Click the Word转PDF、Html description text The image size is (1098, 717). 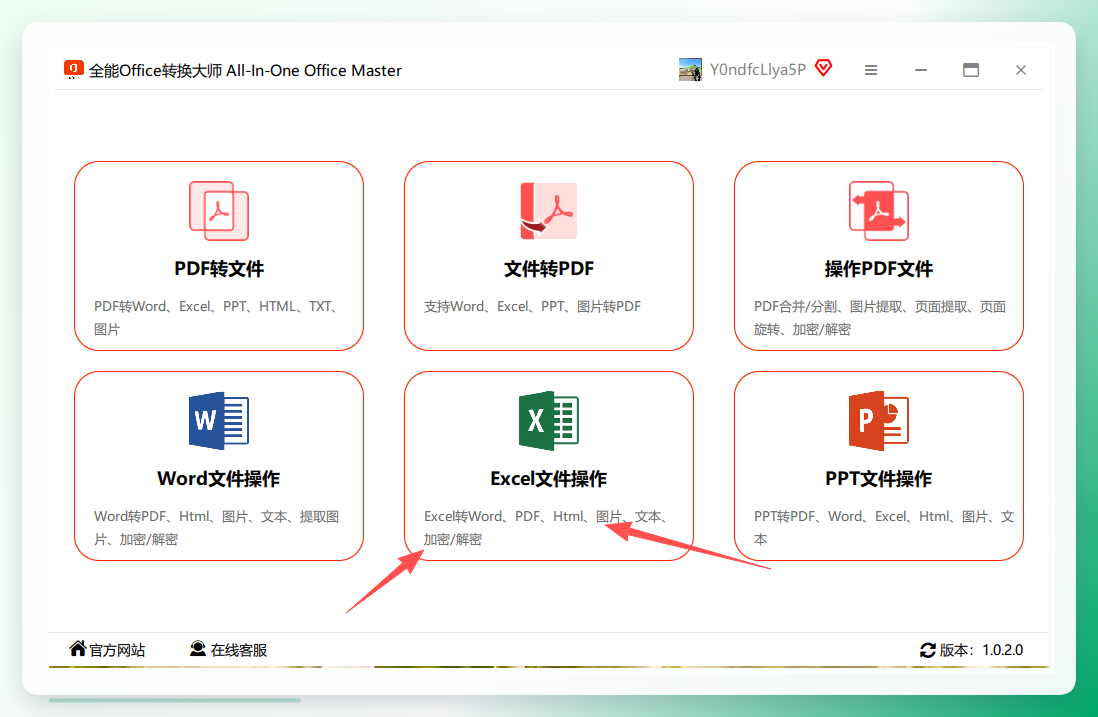tap(216, 528)
